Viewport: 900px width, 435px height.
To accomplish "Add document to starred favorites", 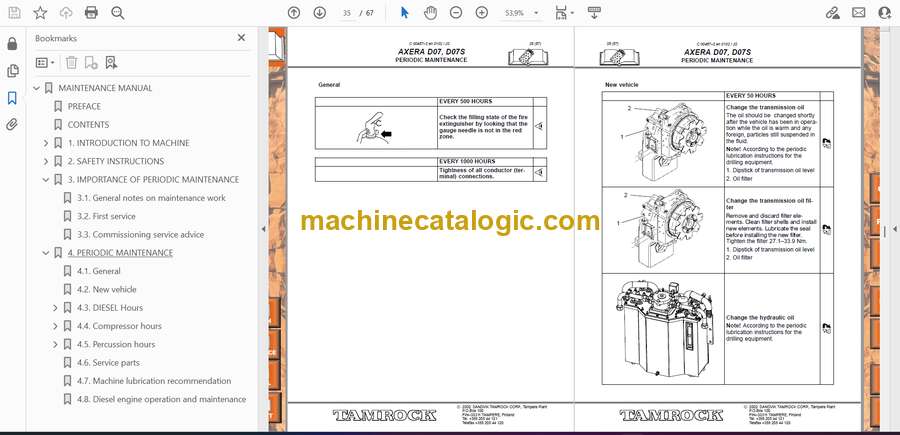I will (x=40, y=13).
